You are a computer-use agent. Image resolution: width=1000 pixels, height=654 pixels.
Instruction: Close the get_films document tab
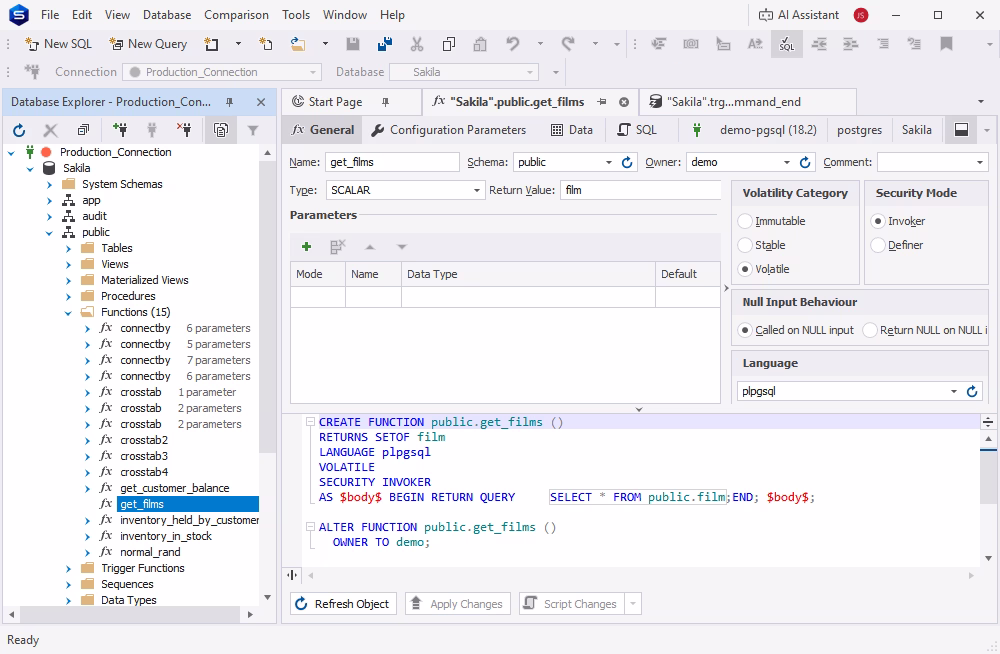[x=624, y=102]
